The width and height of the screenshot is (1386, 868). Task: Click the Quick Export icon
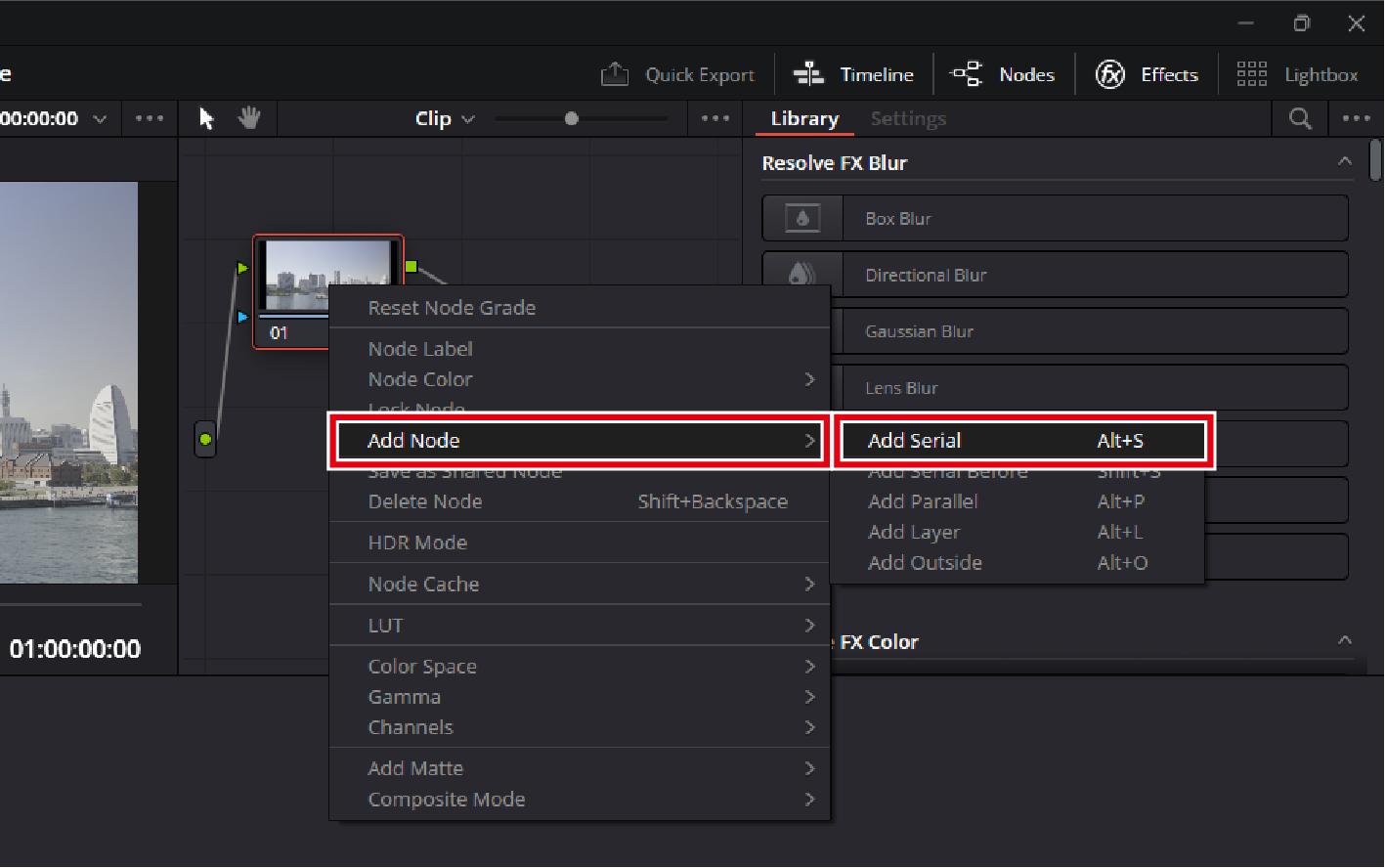pyautogui.click(x=615, y=74)
